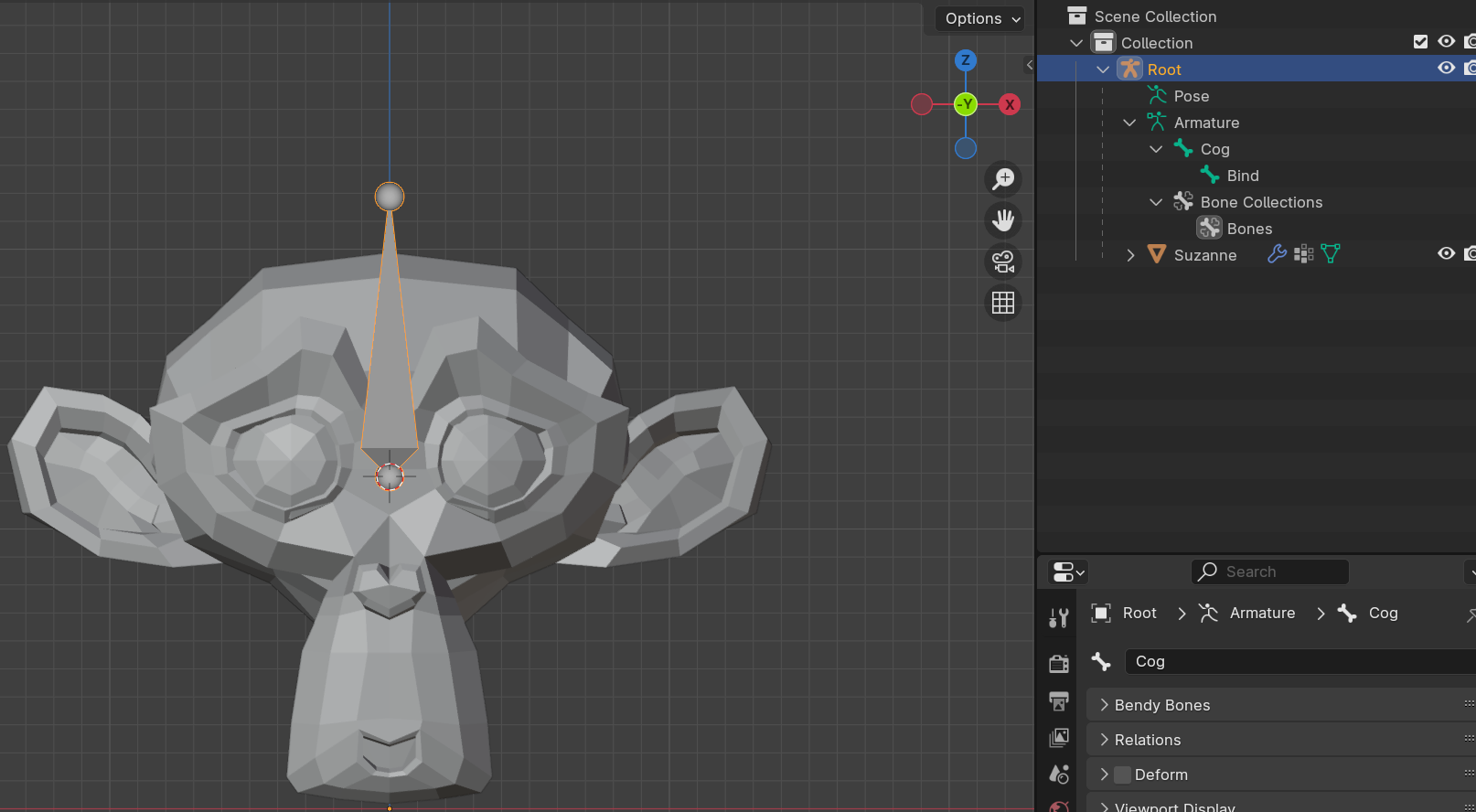
Task: Click the bone root sphere between eyes
Action: [390, 476]
